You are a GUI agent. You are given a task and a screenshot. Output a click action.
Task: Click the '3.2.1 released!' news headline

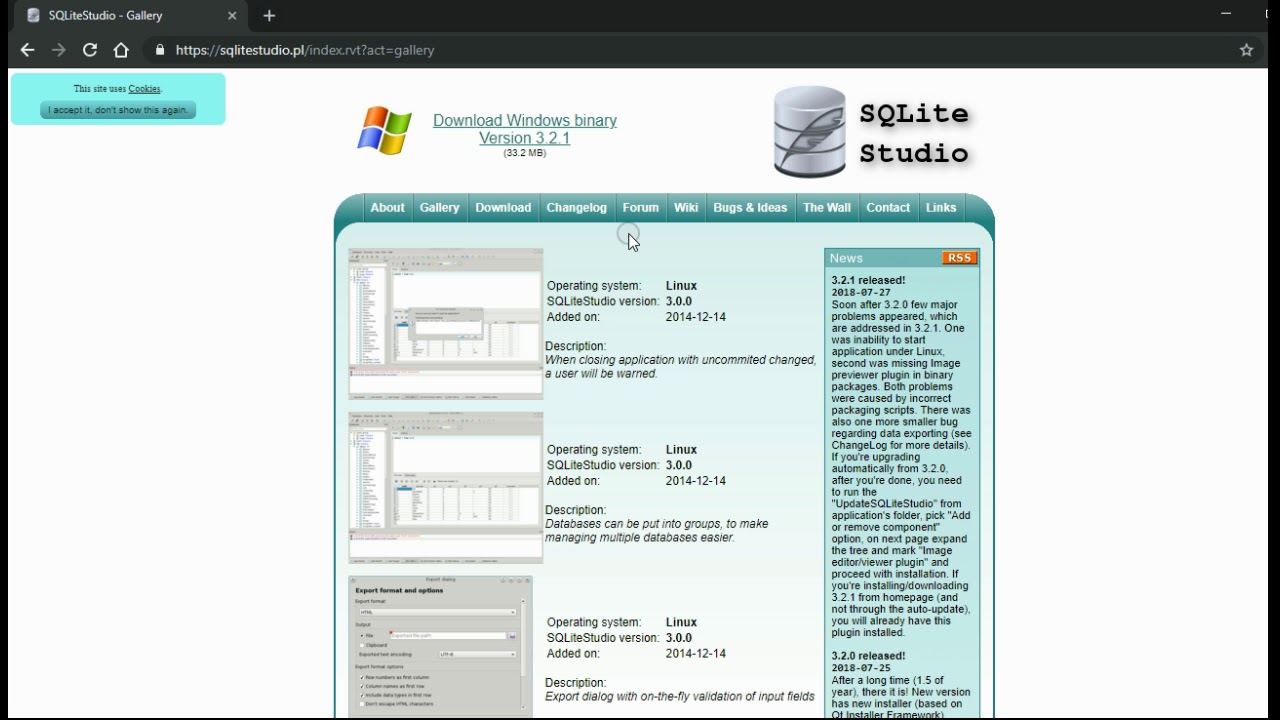pyautogui.click(x=868, y=281)
